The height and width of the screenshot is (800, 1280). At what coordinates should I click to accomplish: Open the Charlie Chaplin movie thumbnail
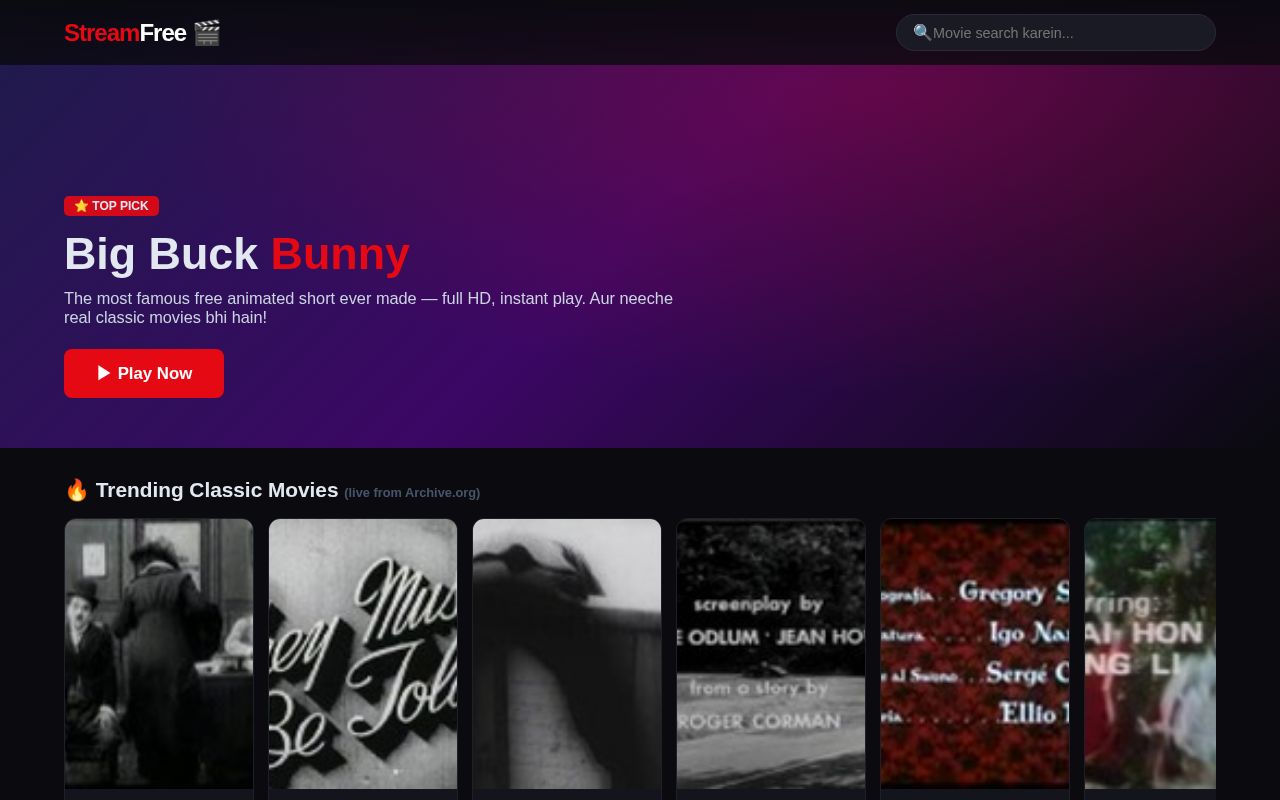(x=159, y=654)
